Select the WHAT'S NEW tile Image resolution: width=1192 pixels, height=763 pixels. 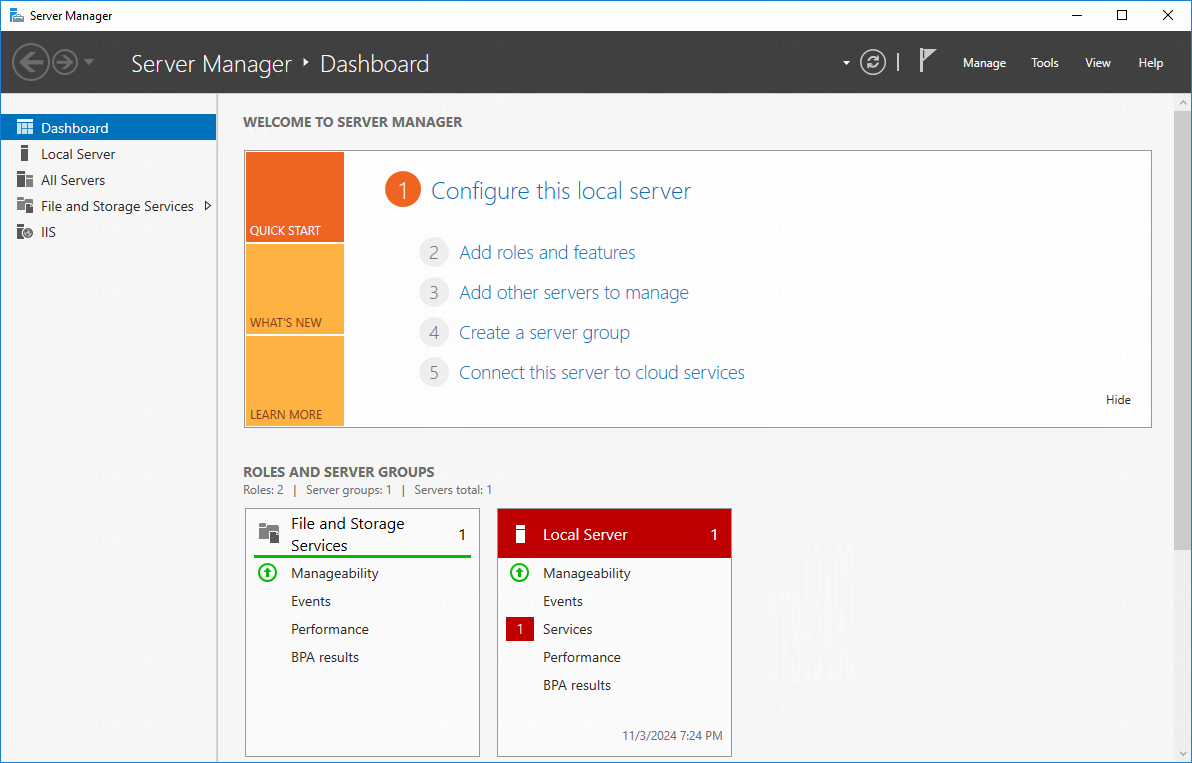click(x=295, y=290)
